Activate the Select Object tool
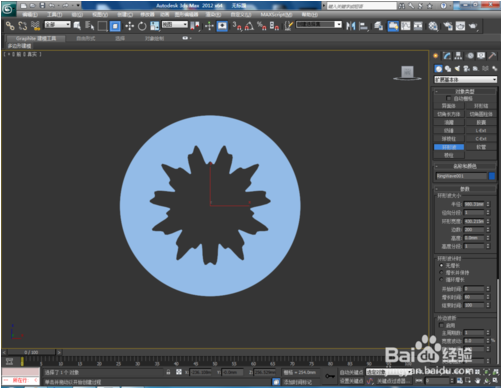 pos(77,26)
